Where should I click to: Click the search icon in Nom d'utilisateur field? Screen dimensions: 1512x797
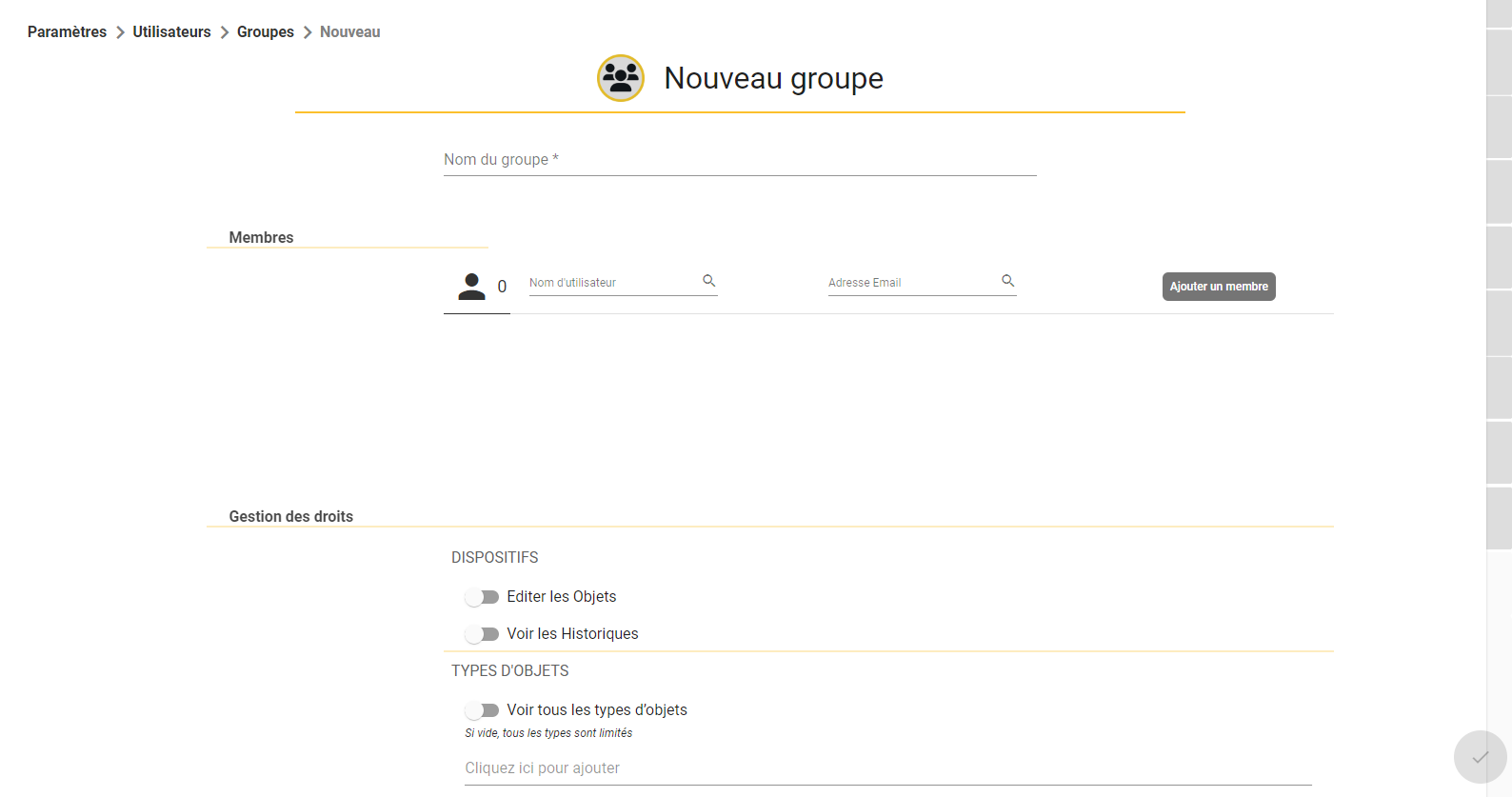point(708,281)
